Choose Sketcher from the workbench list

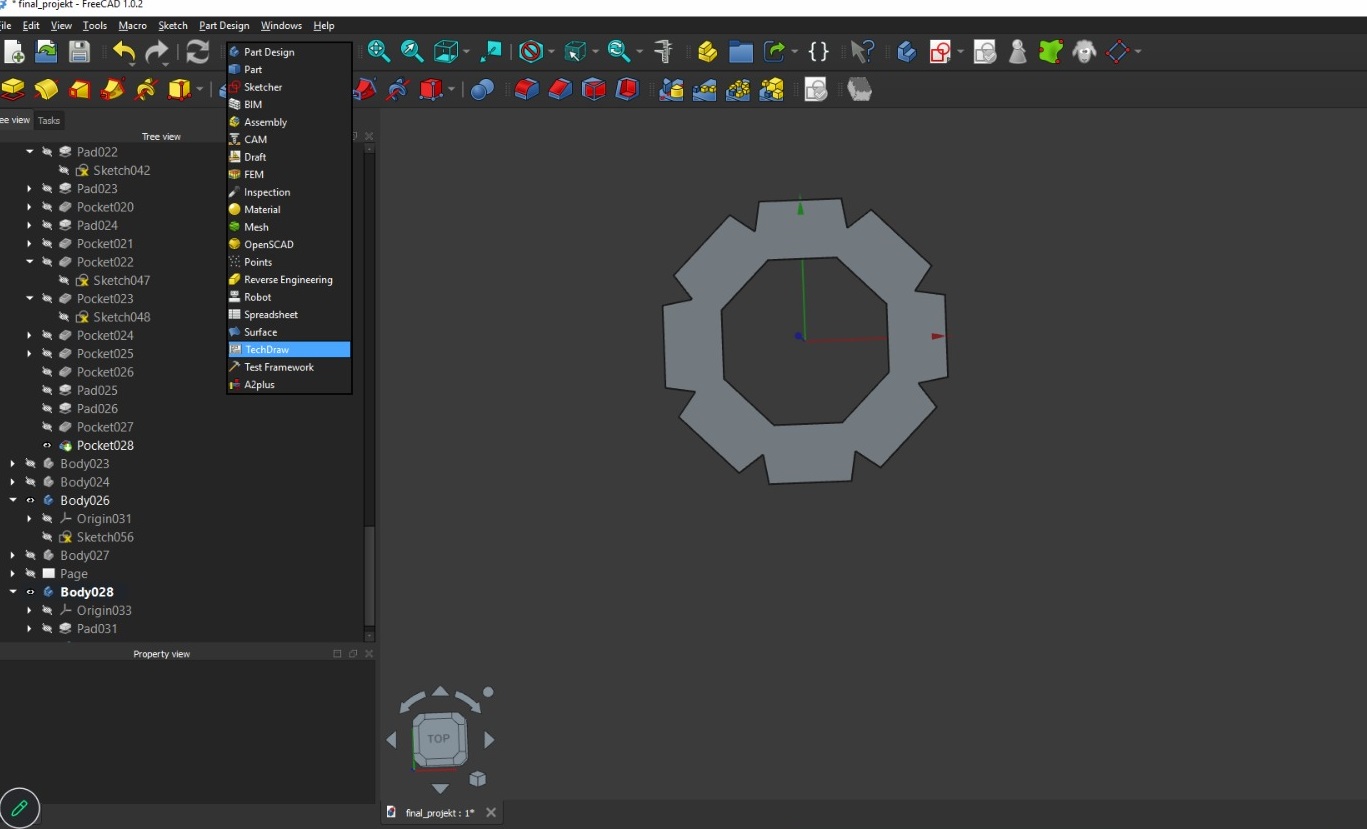289,87
